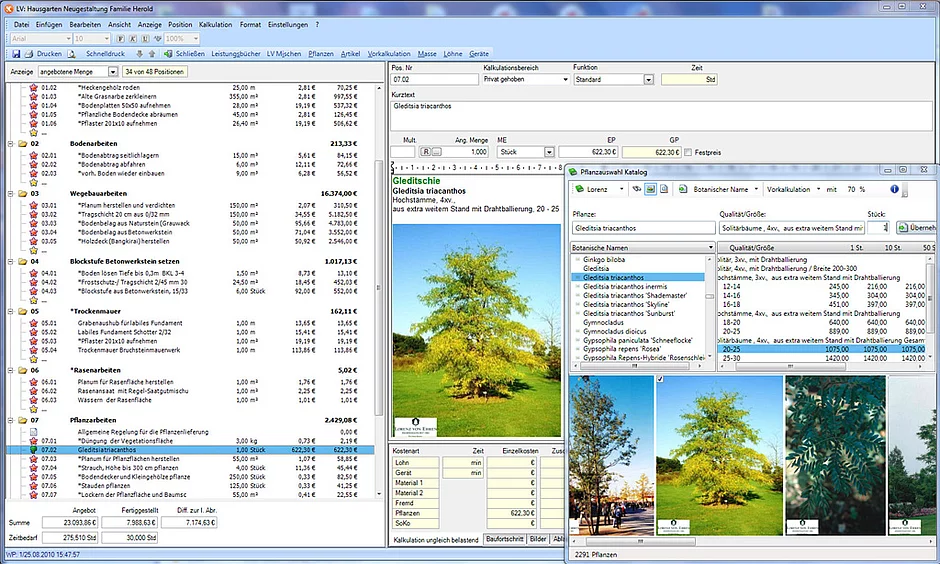940x564 pixels.
Task: Click the bold formatting button
Action: (120, 38)
